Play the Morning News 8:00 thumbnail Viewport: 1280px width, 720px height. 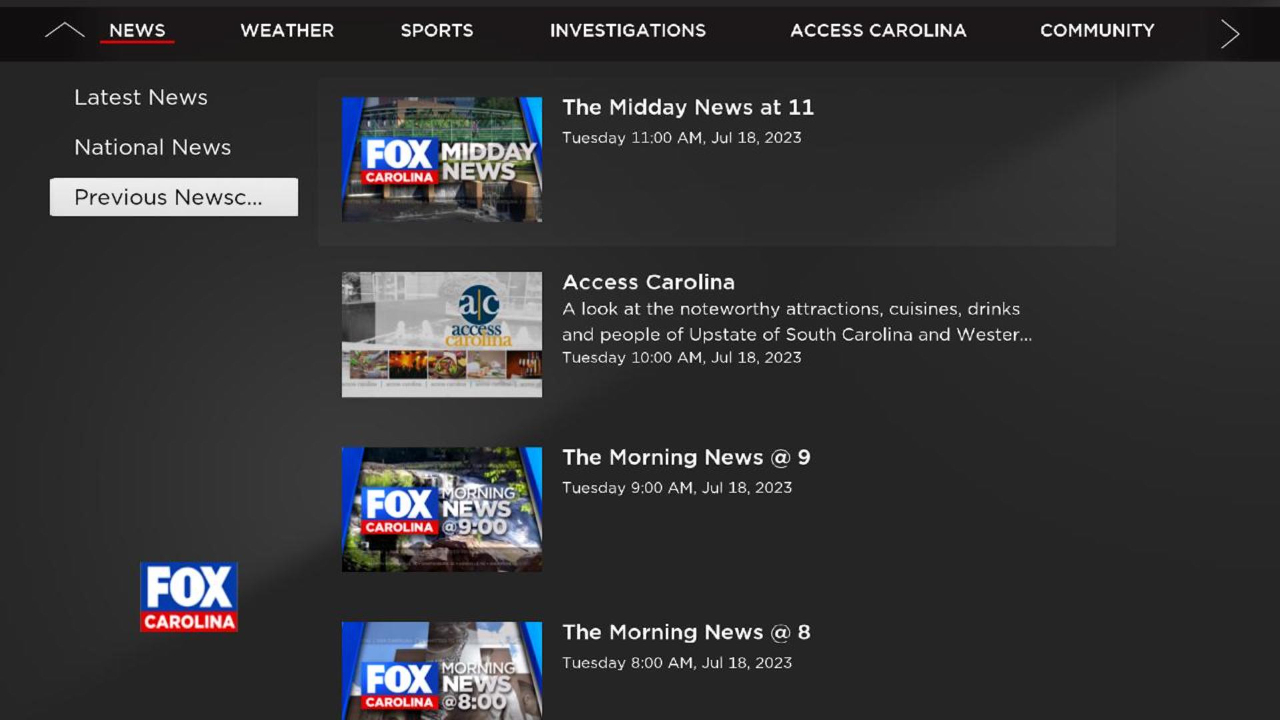coord(442,671)
